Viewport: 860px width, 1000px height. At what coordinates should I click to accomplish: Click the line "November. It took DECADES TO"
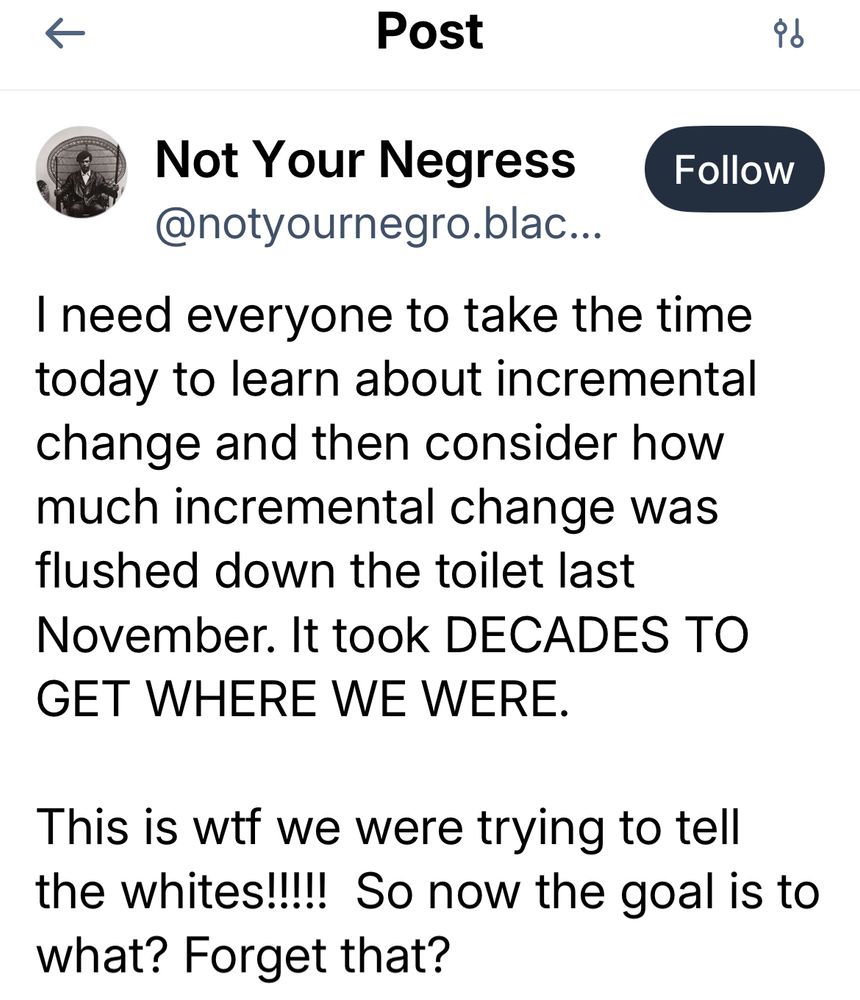tap(392, 635)
